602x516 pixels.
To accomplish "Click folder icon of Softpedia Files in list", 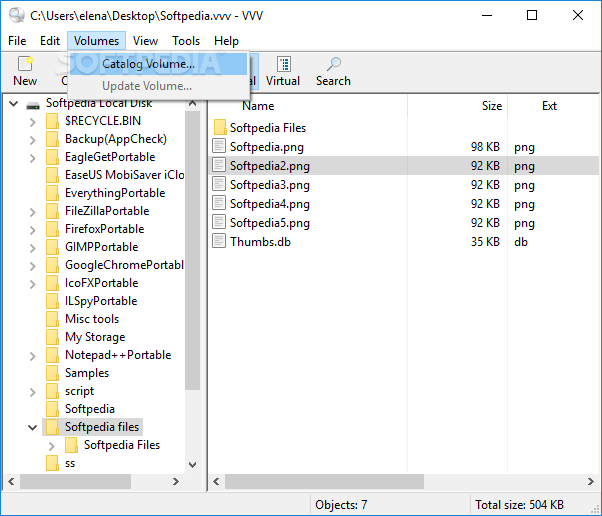I will click(x=220, y=127).
